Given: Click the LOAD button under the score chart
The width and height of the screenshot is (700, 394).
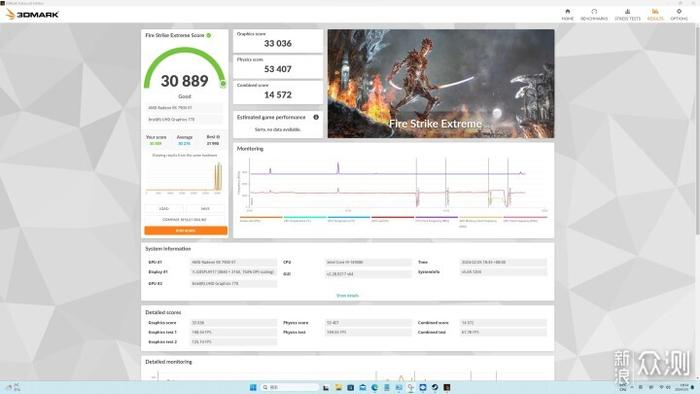Looking at the screenshot, I should click(x=164, y=208).
